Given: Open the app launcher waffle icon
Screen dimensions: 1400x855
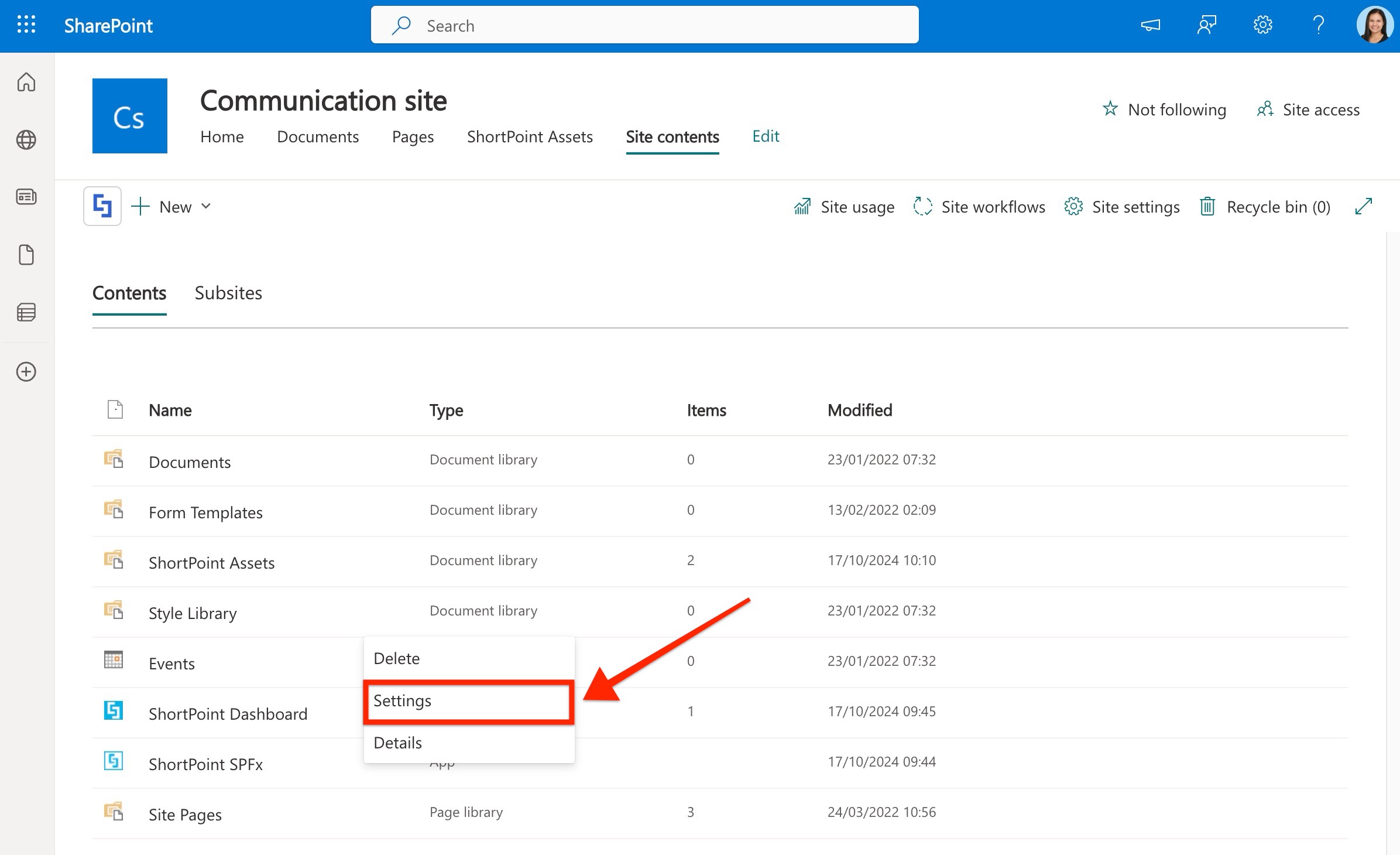Looking at the screenshot, I should [26, 25].
